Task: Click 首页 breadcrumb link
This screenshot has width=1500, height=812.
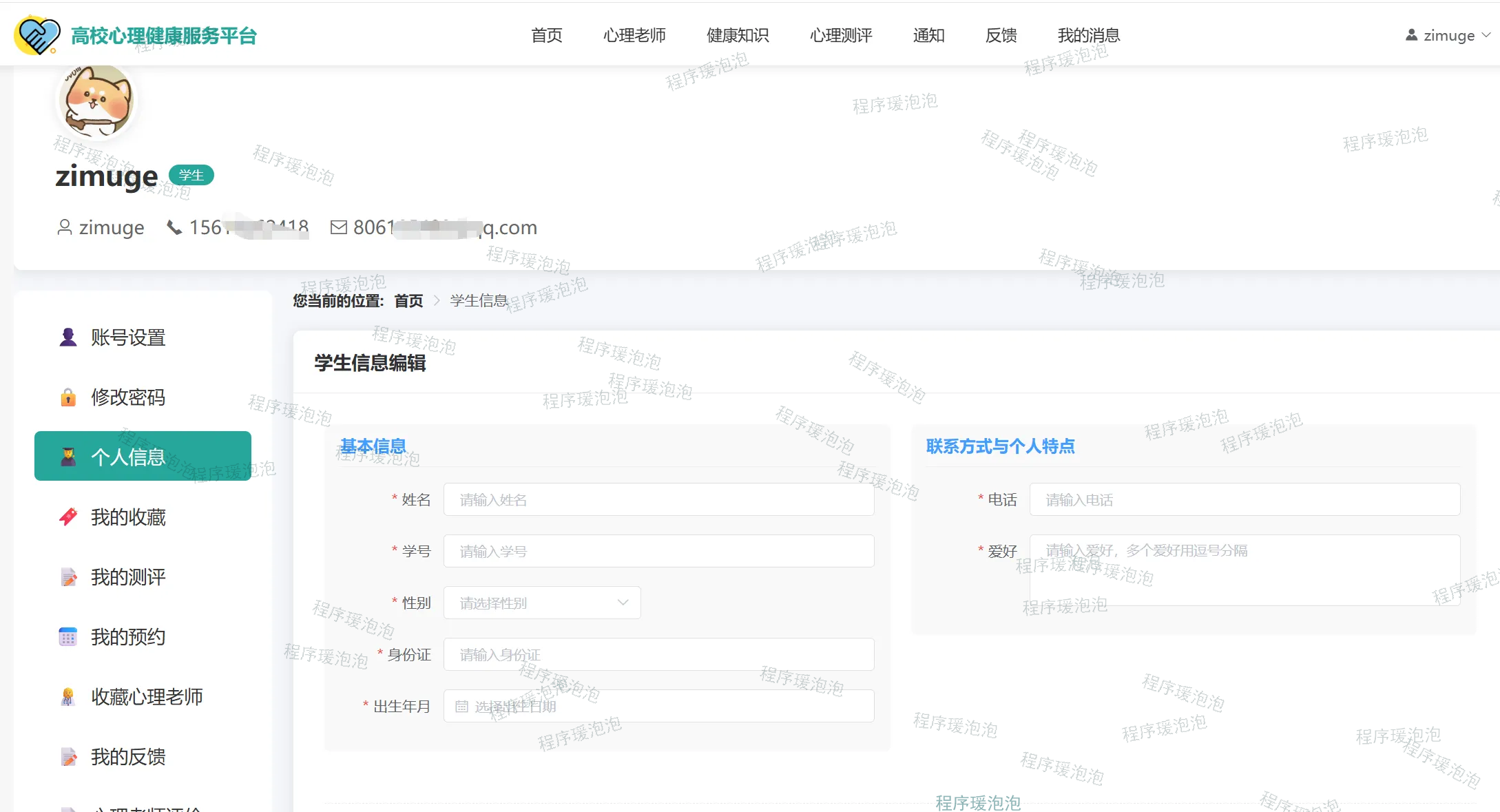Action: coord(408,301)
